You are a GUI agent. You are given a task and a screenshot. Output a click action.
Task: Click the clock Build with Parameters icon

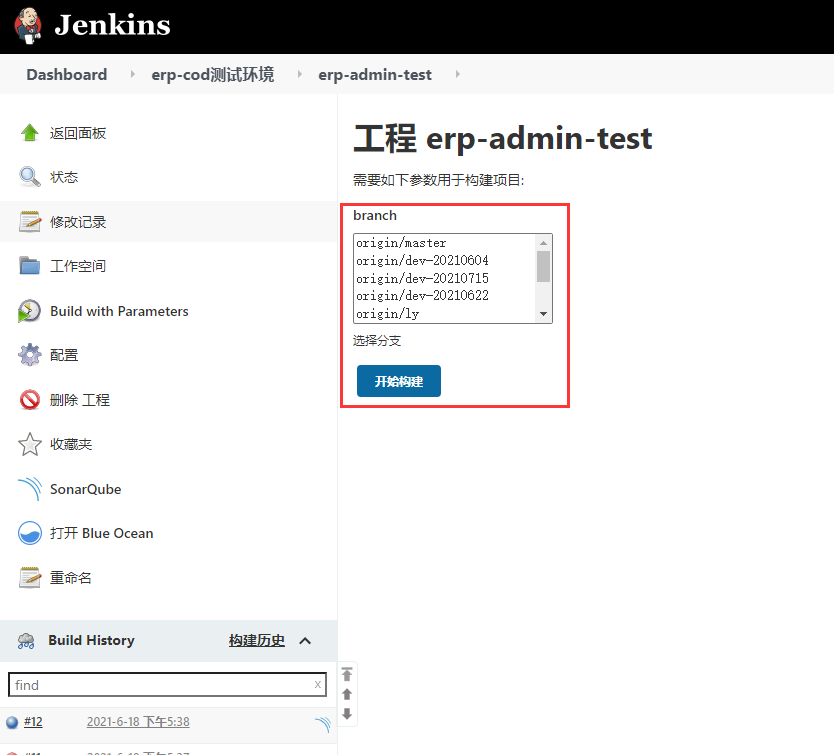pyautogui.click(x=29, y=311)
